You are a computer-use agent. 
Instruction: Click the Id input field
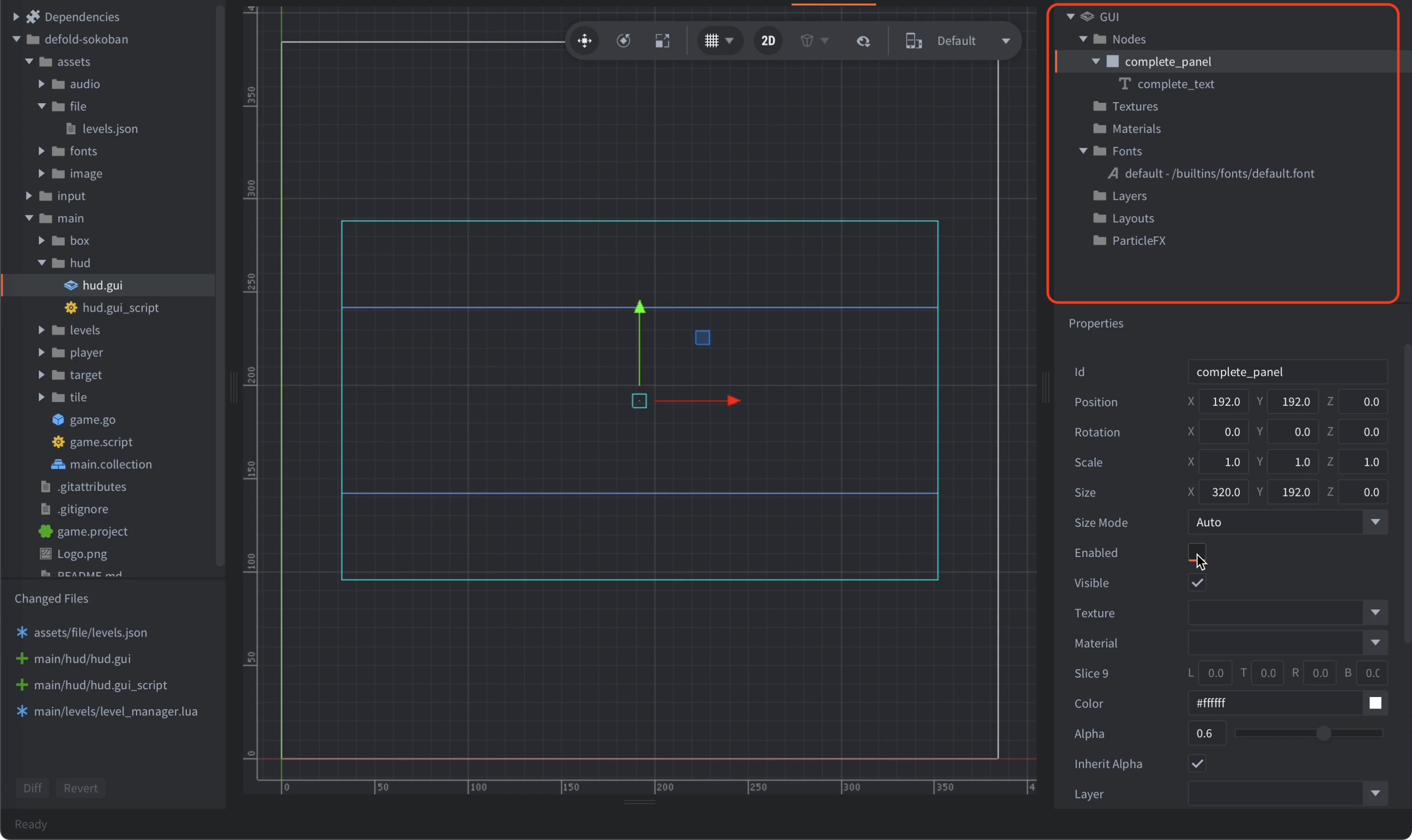pos(1287,371)
